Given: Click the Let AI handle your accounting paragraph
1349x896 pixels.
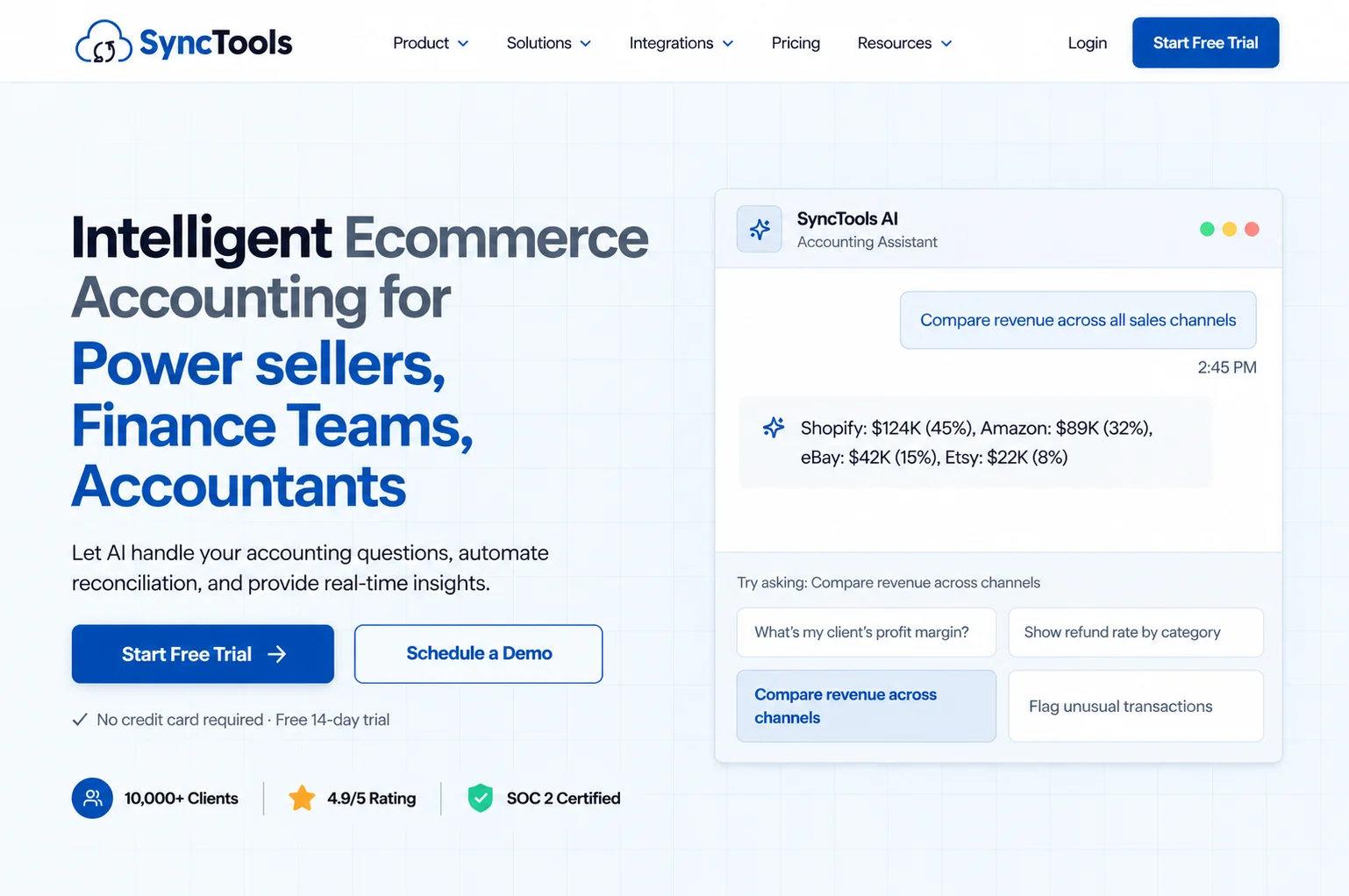Looking at the screenshot, I should click(310, 568).
